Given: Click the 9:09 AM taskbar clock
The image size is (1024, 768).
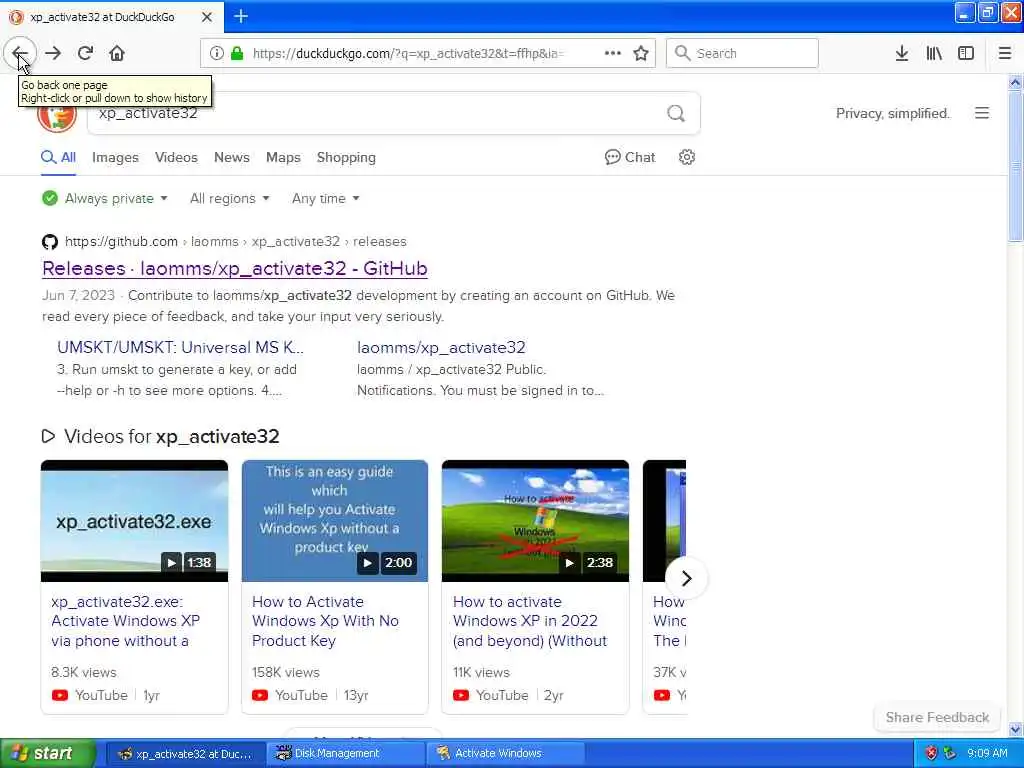Looking at the screenshot, I should (x=987, y=753).
